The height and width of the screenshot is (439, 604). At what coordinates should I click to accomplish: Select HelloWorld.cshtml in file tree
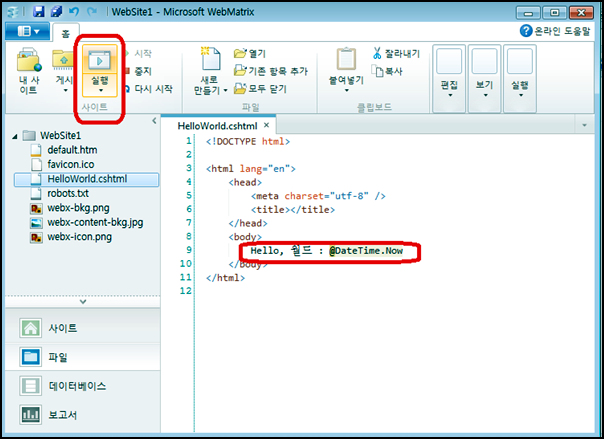(x=87, y=179)
